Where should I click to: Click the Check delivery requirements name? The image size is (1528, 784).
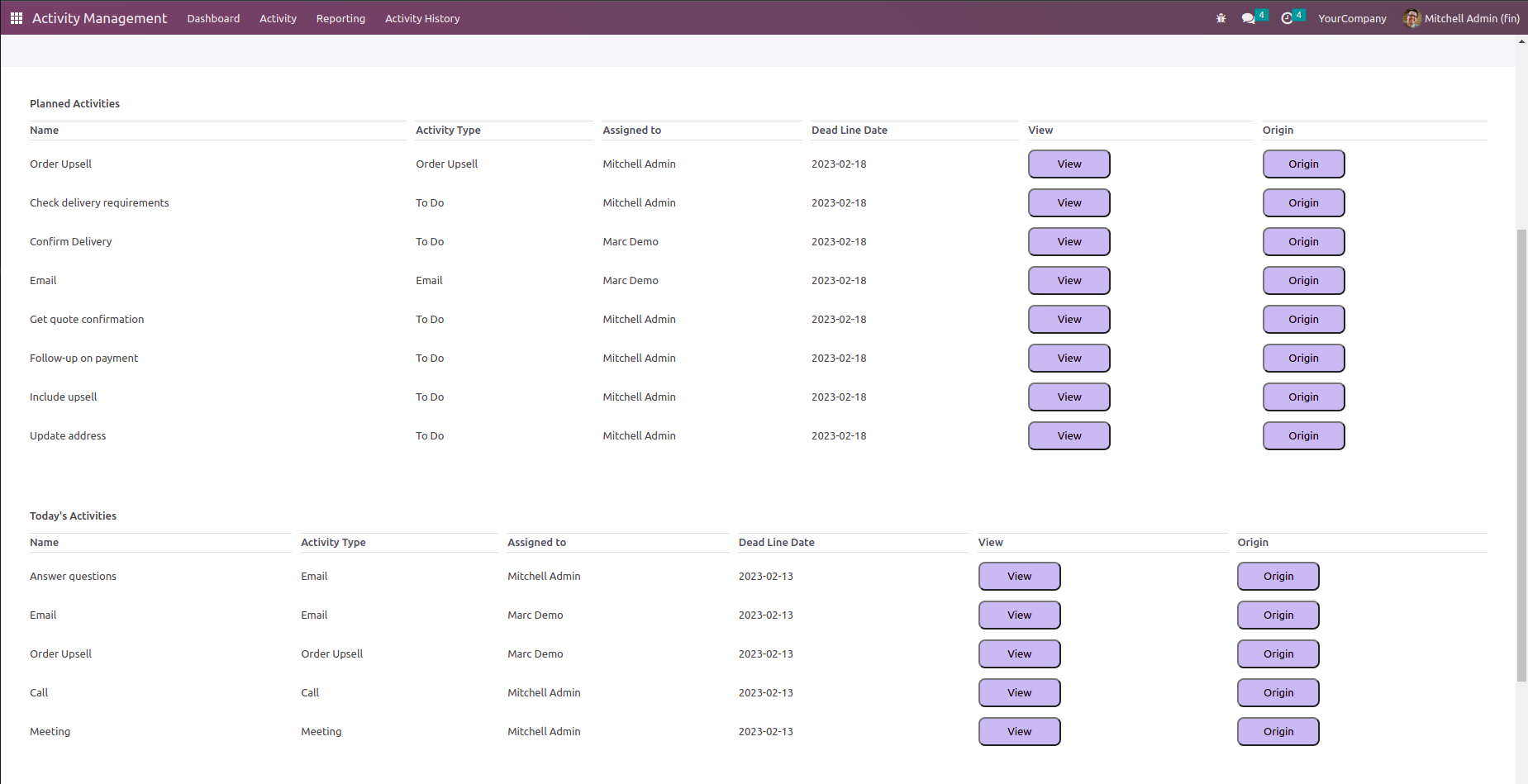[99, 202]
